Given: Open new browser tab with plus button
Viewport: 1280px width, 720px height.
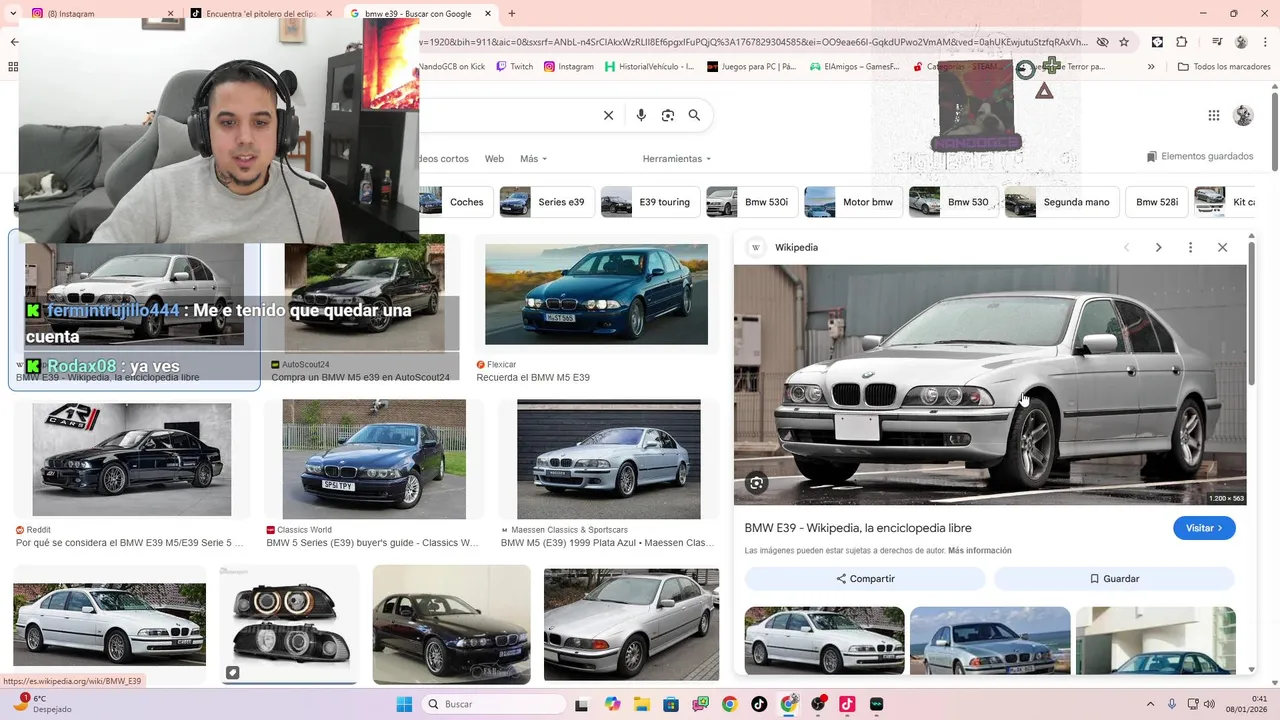Looking at the screenshot, I should point(512,13).
